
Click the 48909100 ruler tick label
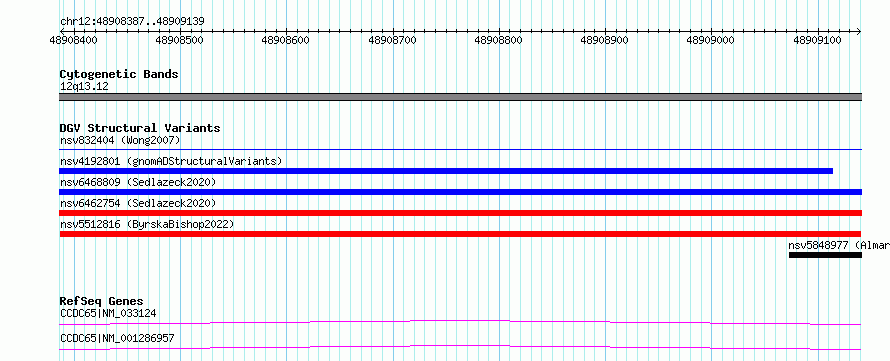817,40
